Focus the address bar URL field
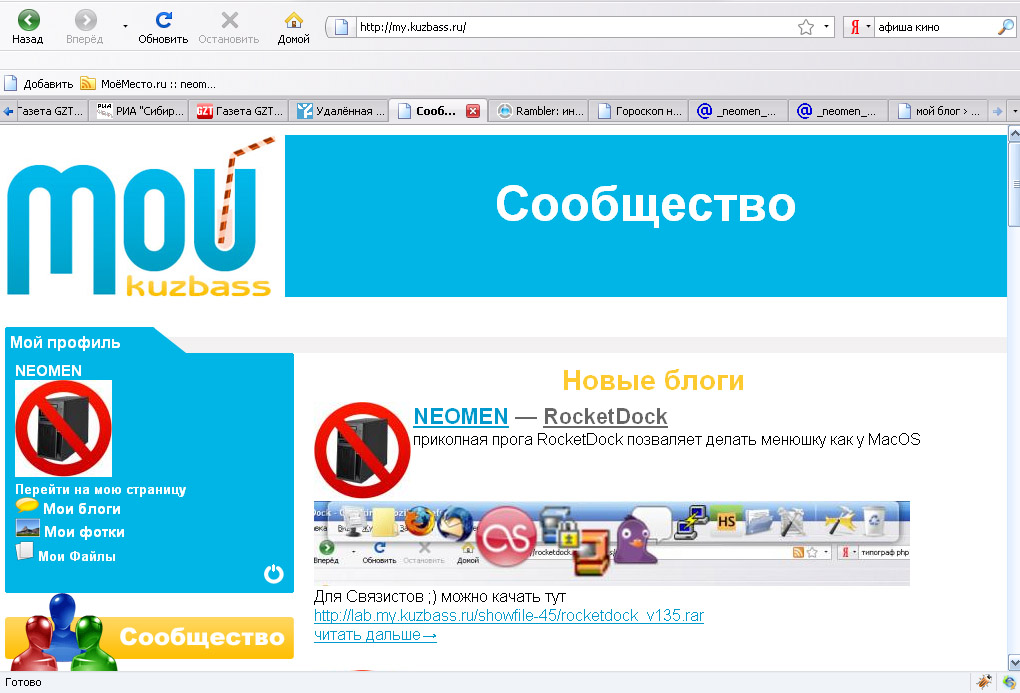The width and height of the screenshot is (1020, 693). coord(576,27)
